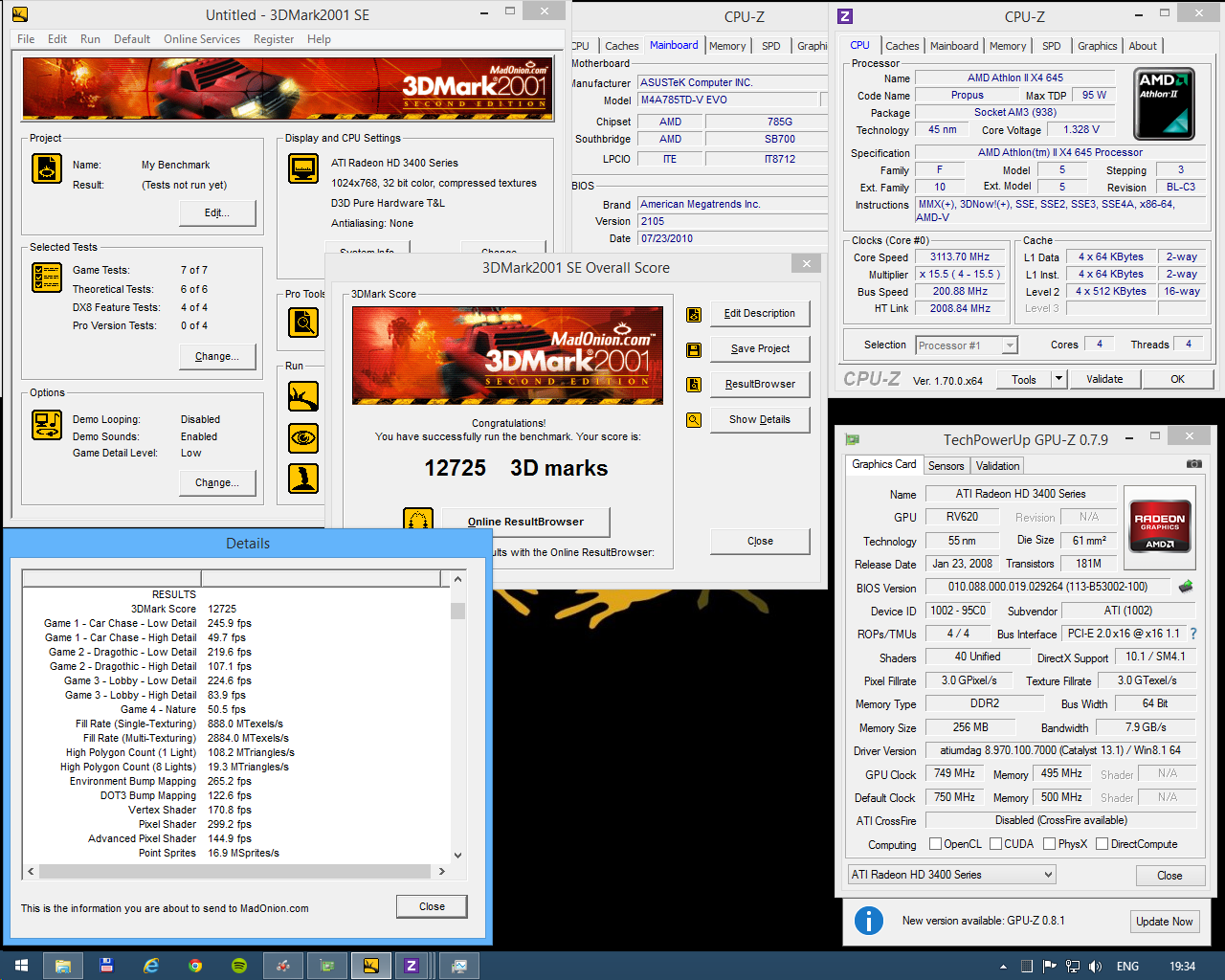Click the Save Project button

click(760, 349)
